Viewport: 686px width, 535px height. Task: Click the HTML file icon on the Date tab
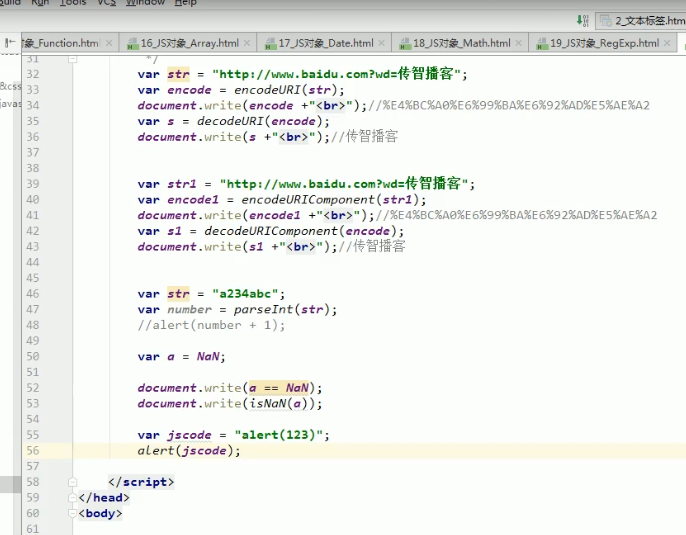(271, 44)
